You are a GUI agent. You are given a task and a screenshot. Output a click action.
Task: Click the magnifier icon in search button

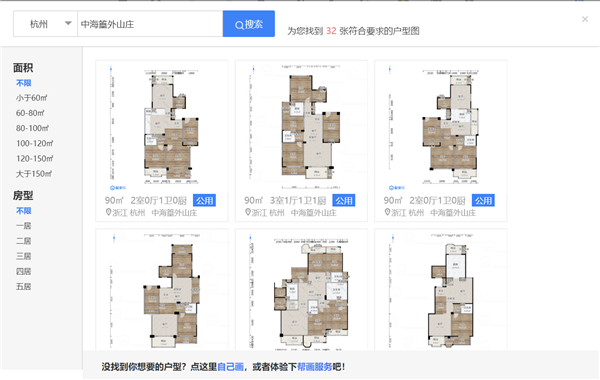pos(239,25)
